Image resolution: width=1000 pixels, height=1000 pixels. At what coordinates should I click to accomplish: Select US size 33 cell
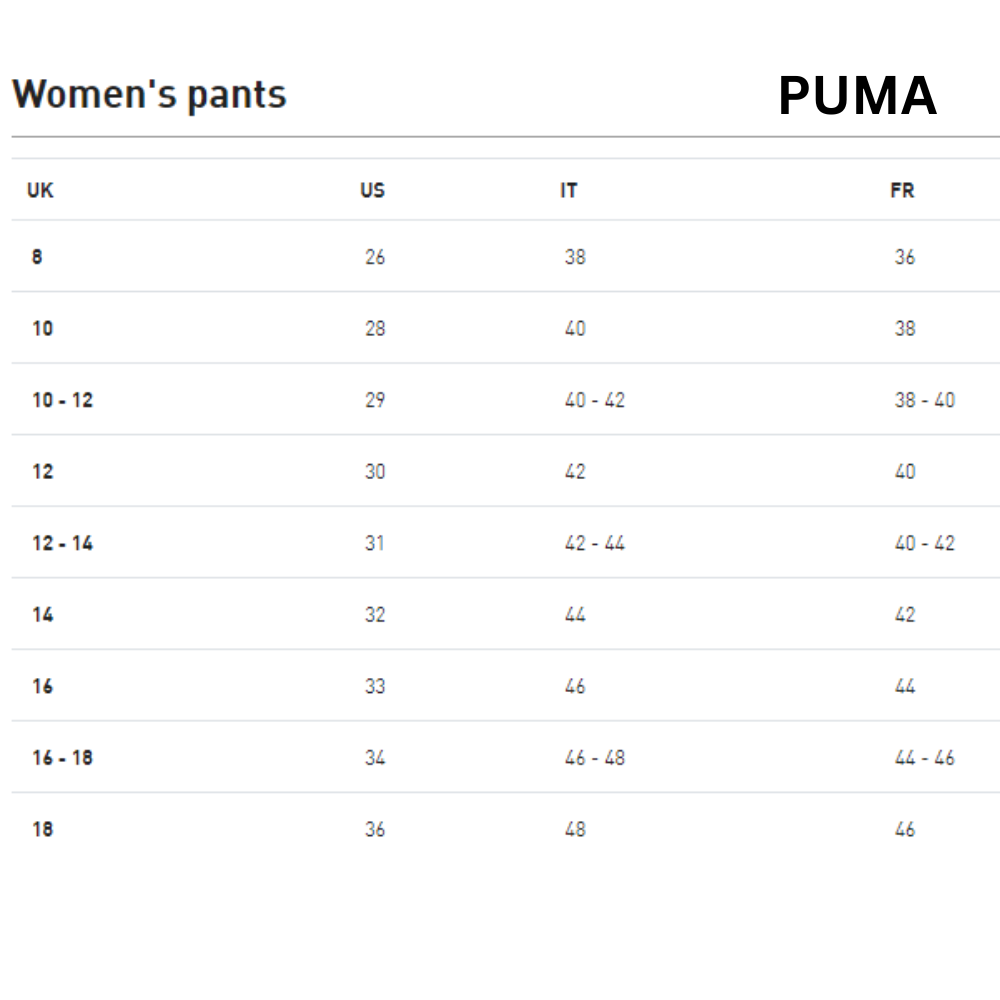[375, 686]
